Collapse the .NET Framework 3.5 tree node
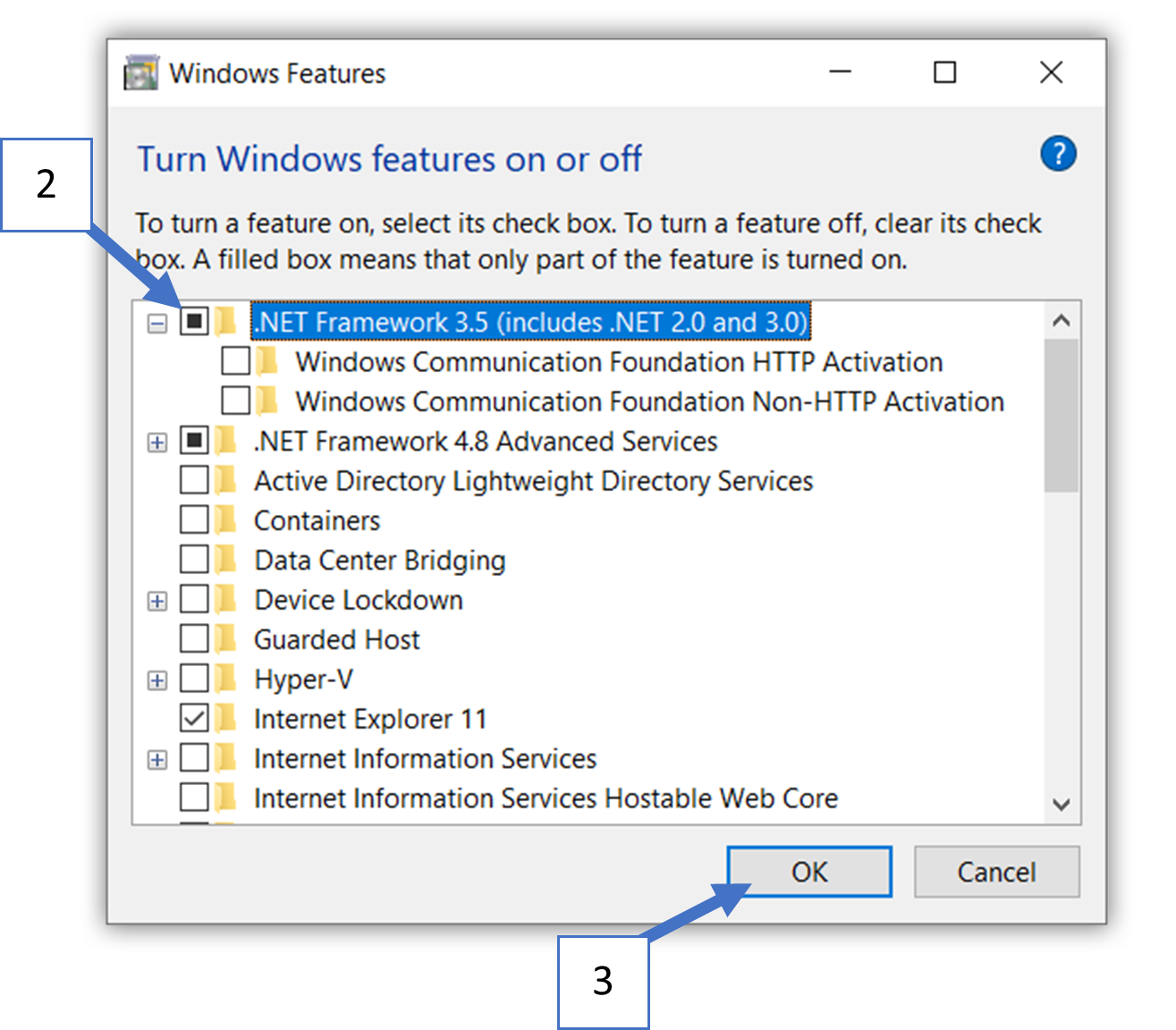Viewport: 1176px width, 1030px height. (x=157, y=323)
